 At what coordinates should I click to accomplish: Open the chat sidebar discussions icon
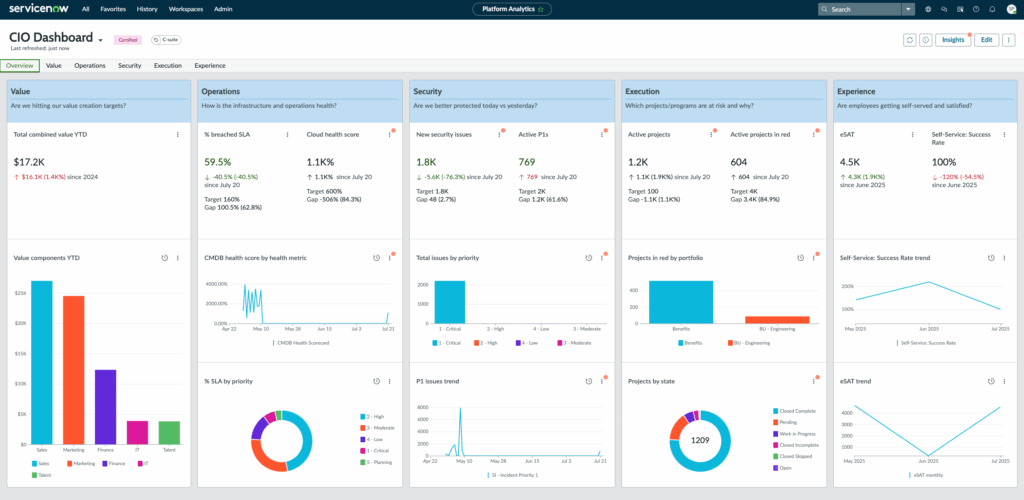(944, 9)
